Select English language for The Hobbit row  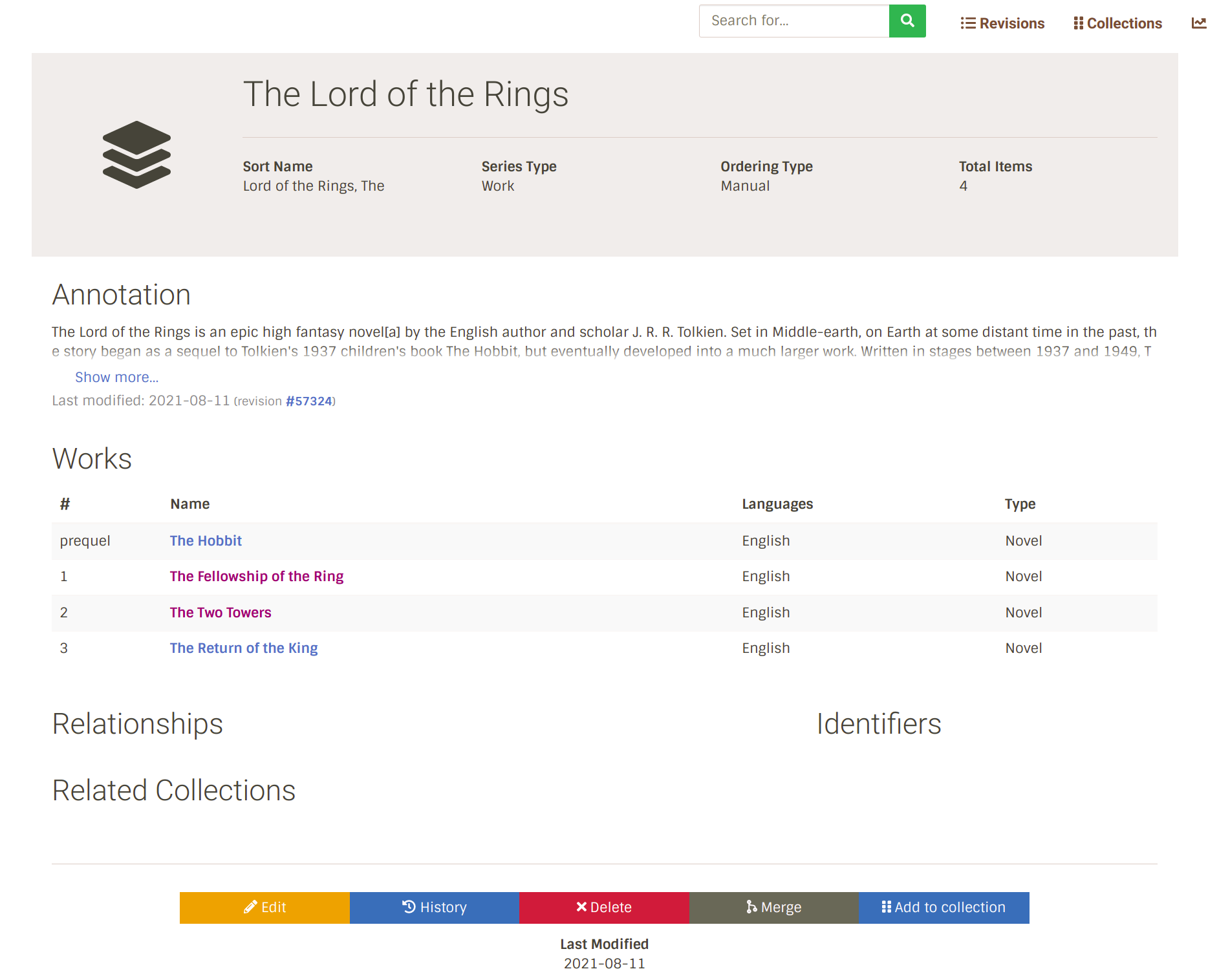point(766,540)
